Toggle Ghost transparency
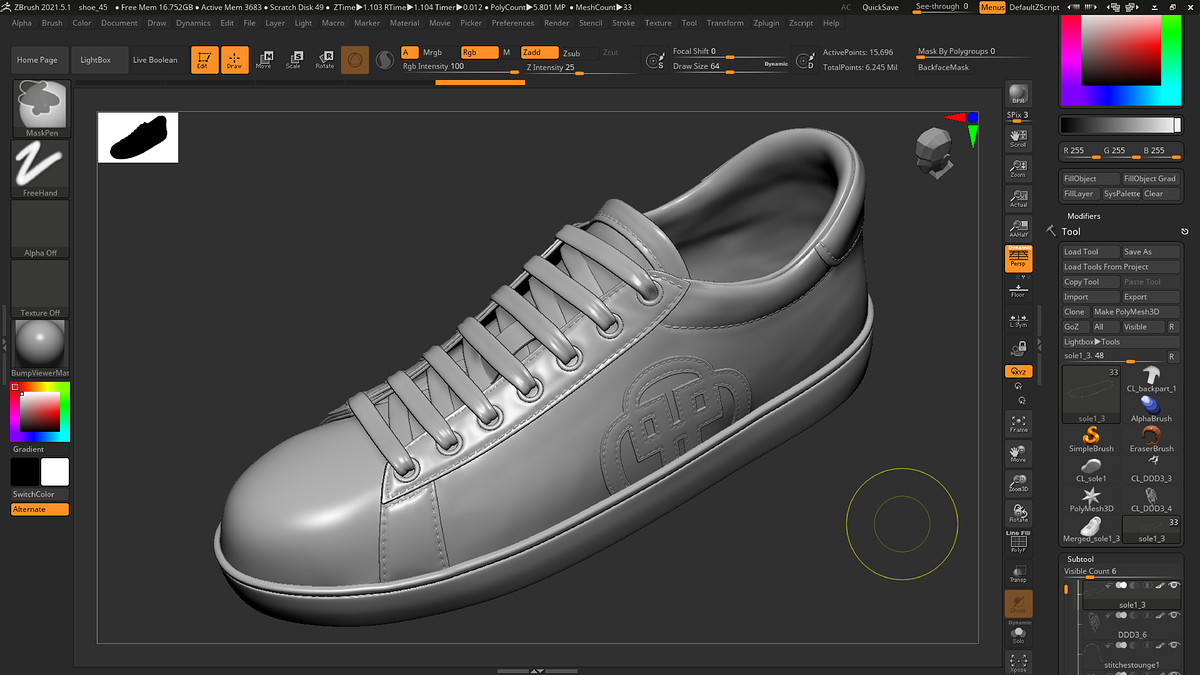Screen dimensions: 1200x675 pyautogui.click(x=1018, y=604)
